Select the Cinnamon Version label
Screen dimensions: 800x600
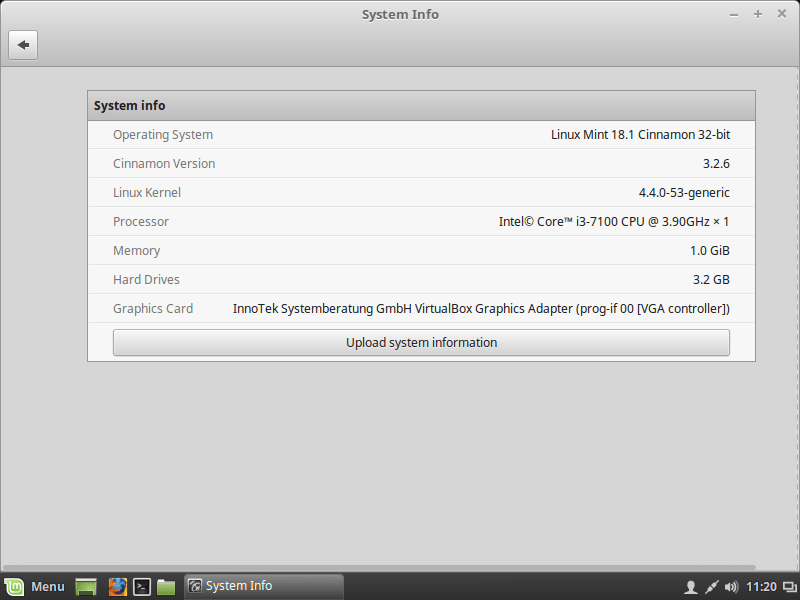click(164, 164)
